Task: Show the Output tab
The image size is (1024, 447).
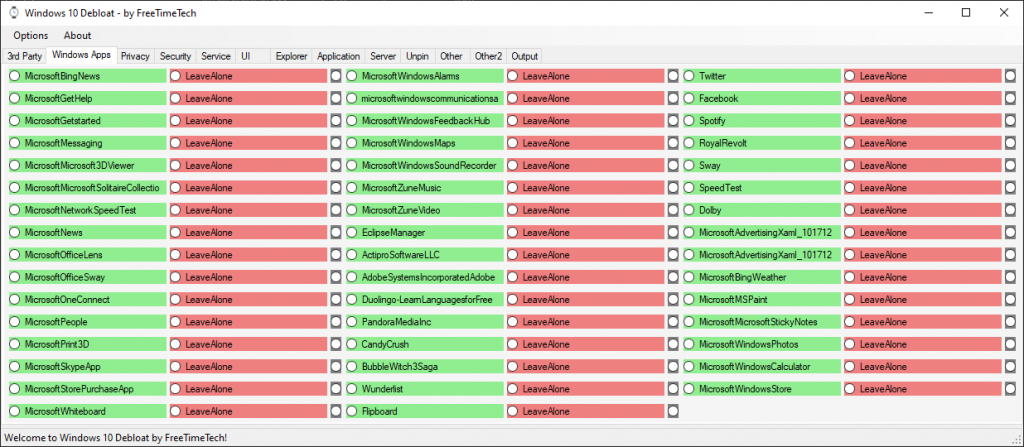Action: (524, 56)
